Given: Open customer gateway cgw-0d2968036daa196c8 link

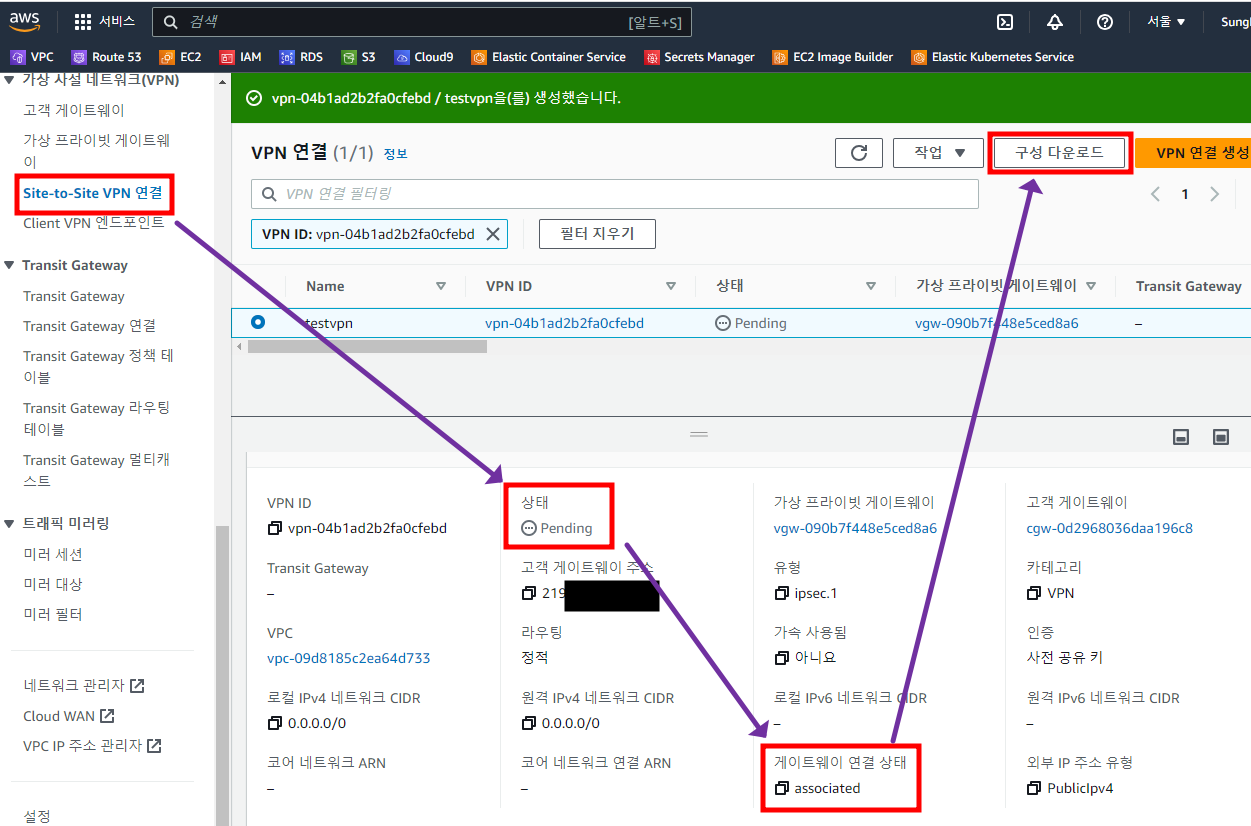Looking at the screenshot, I should 1110,528.
